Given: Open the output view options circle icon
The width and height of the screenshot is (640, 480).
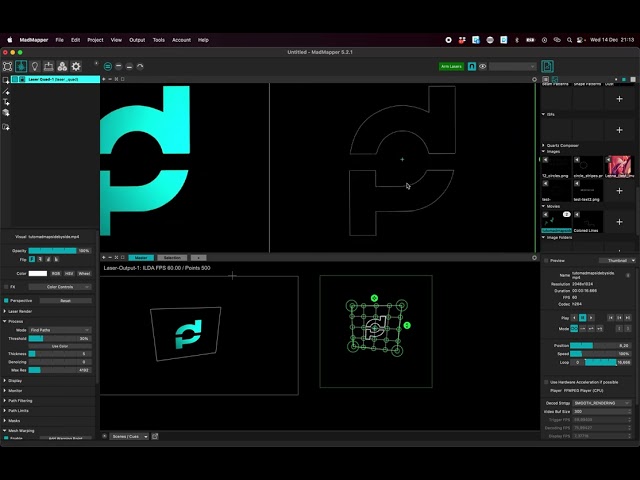Looking at the screenshot, I should tap(534, 258).
